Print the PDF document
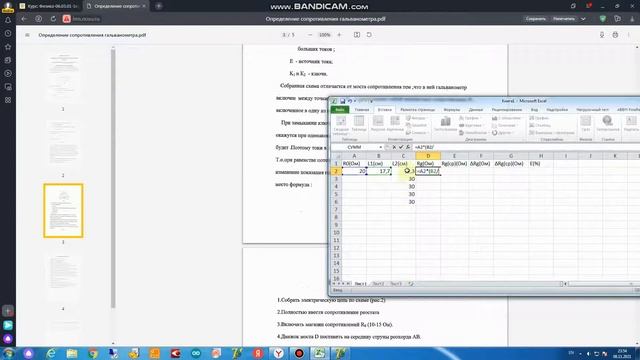The width and height of the screenshot is (640, 360). click(x=615, y=35)
